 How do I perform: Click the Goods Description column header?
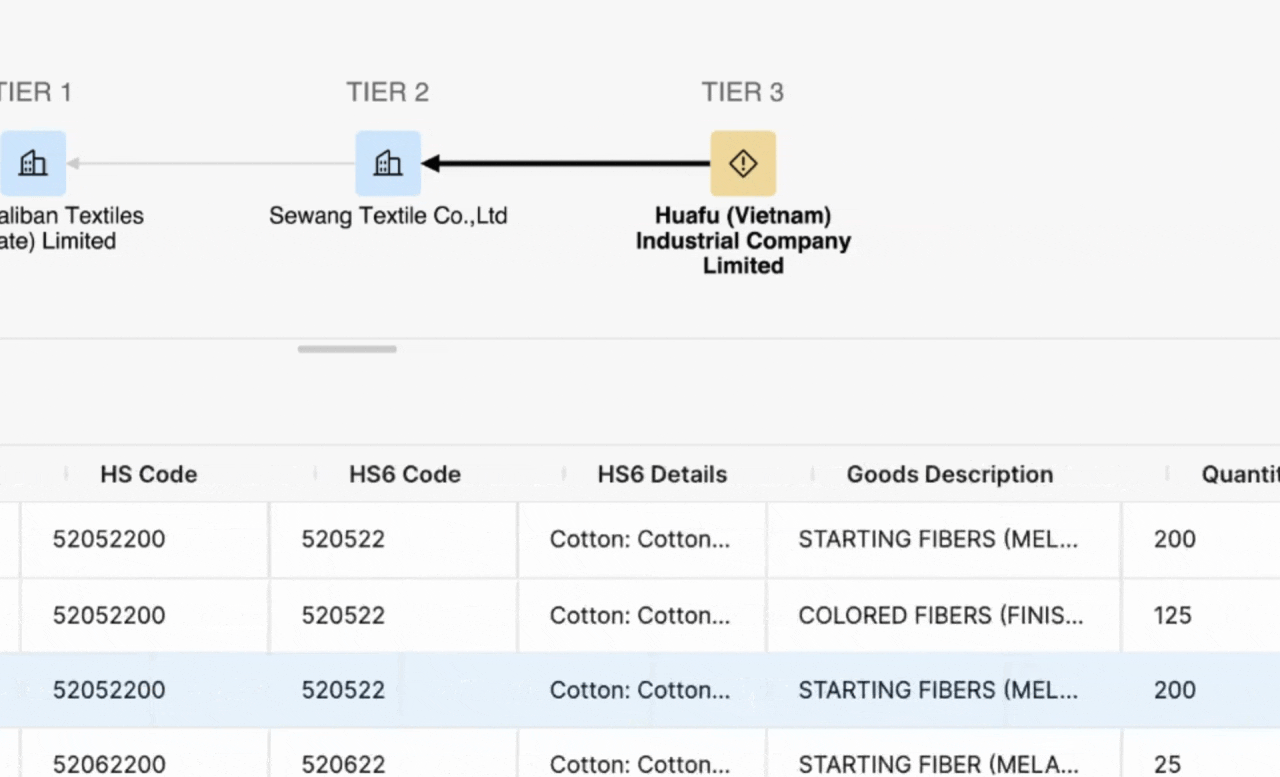click(949, 474)
